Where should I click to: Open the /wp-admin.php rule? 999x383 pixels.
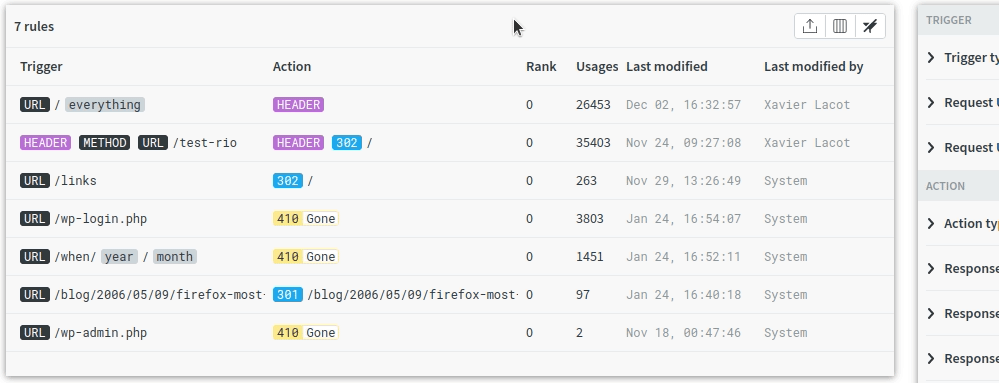101,333
